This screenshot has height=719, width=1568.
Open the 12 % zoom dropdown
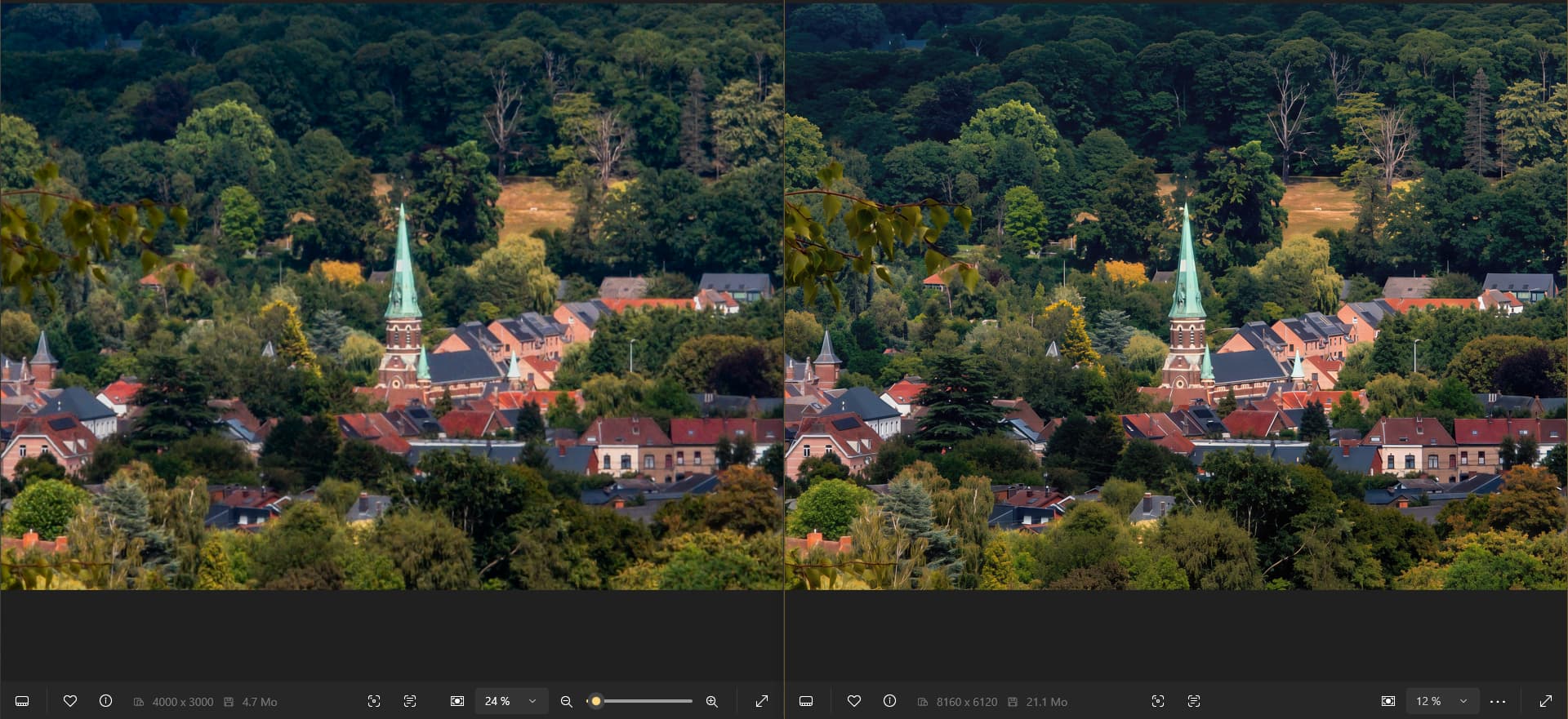pos(1442,701)
